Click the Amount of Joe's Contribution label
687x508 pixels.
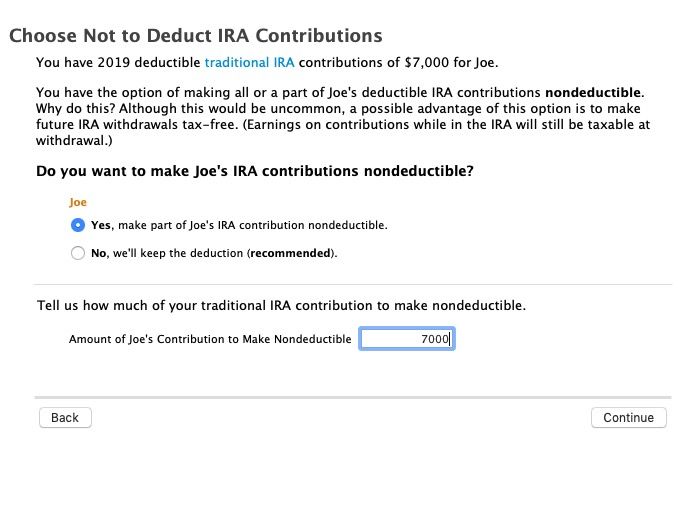pyautogui.click(x=210, y=339)
